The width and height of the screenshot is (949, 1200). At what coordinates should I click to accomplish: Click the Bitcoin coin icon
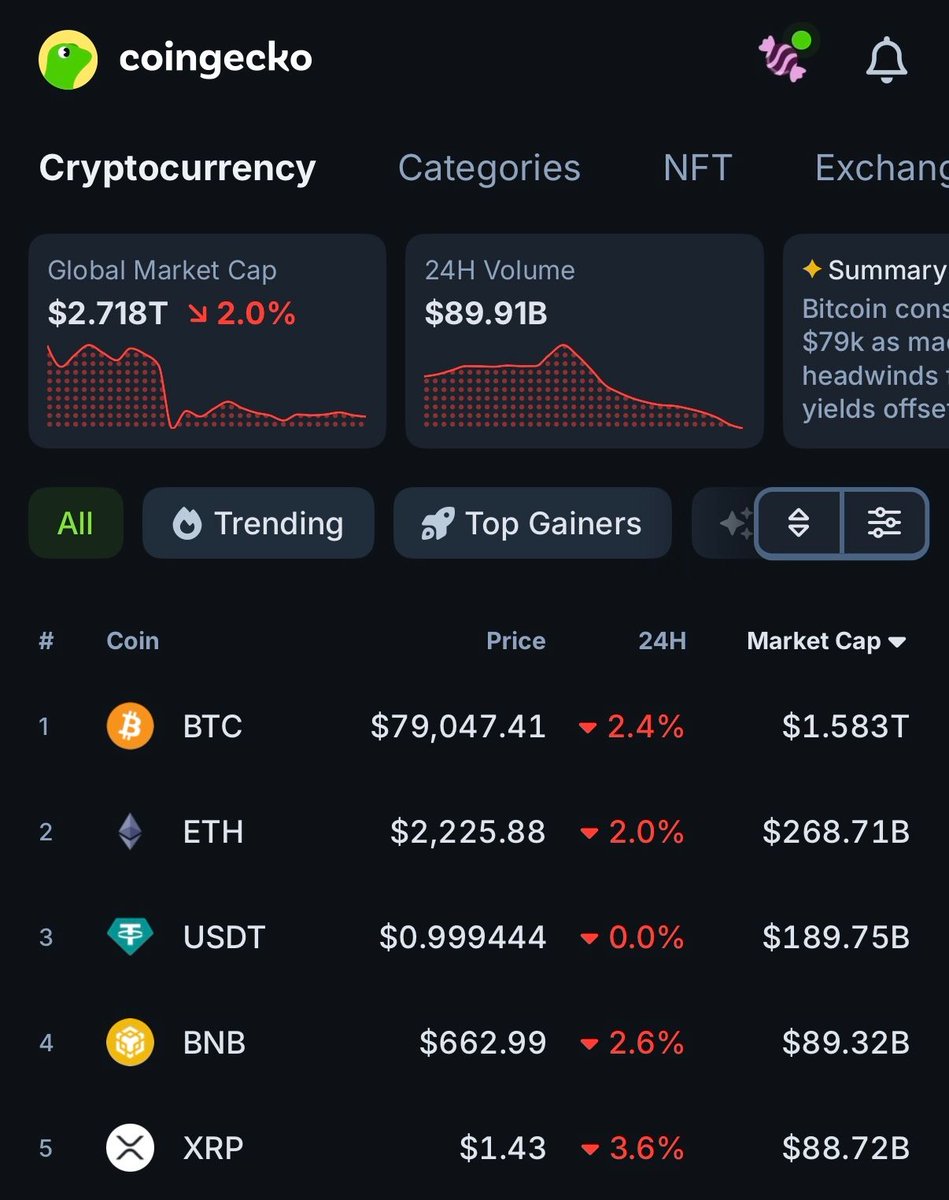(x=130, y=726)
